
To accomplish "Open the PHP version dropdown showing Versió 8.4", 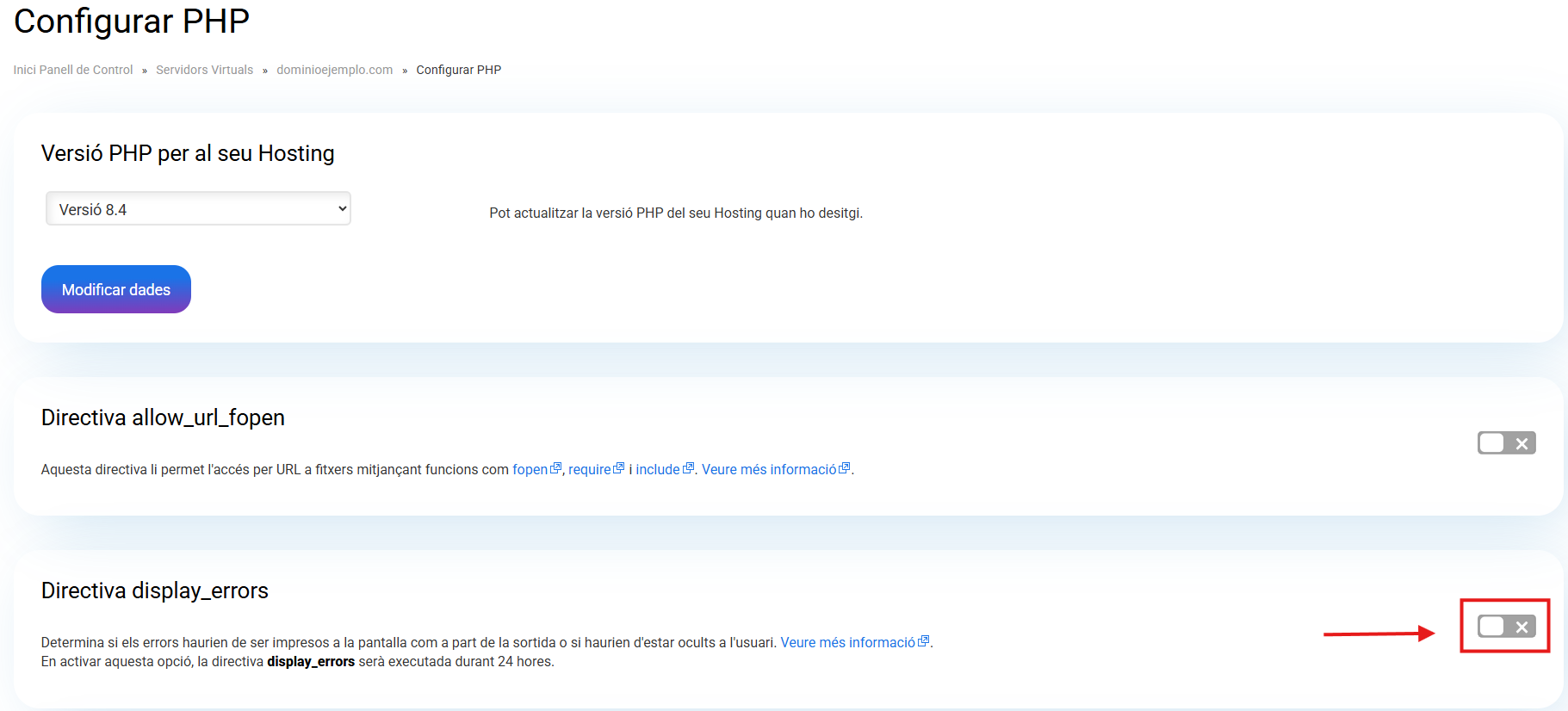I will coord(198,209).
